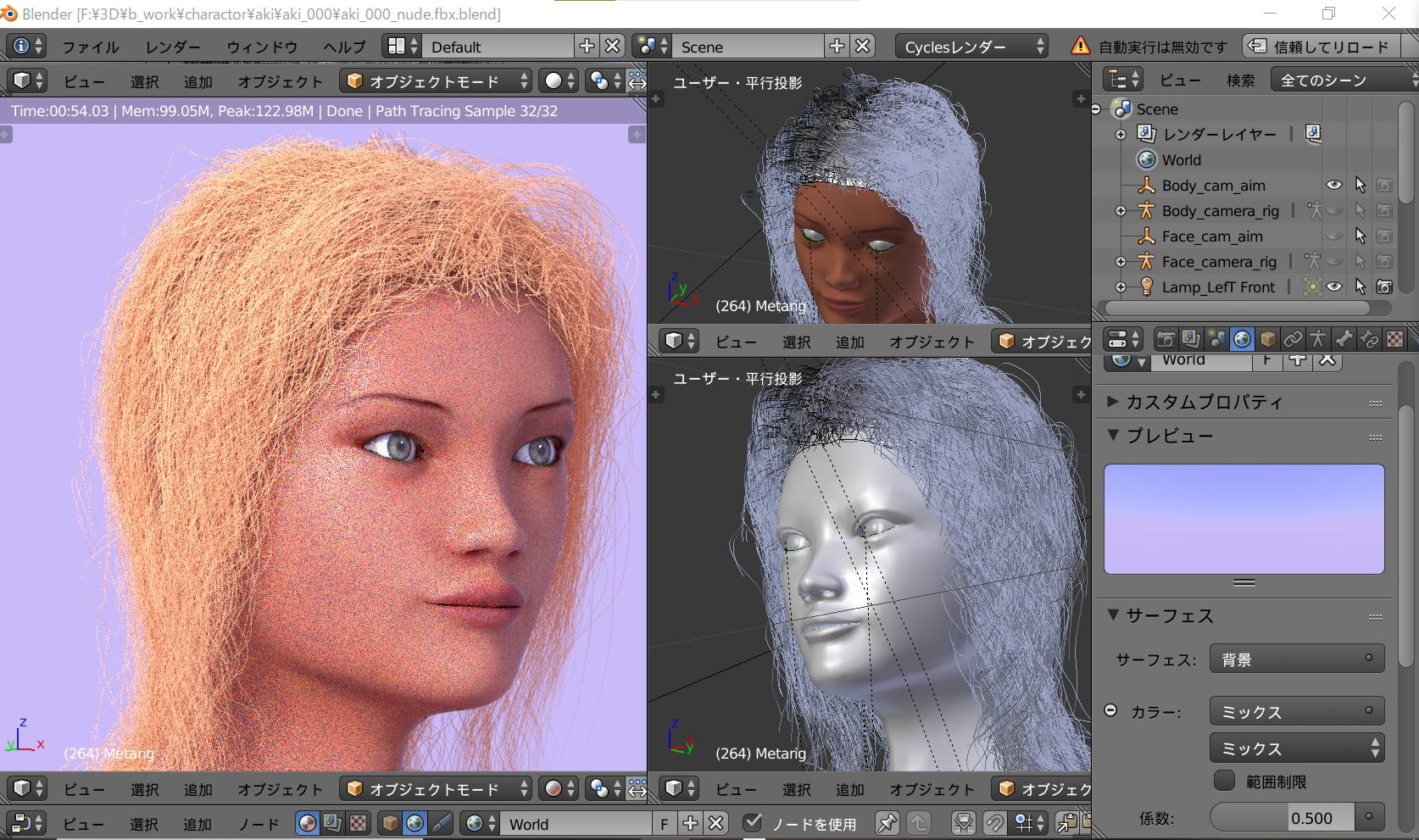Open the Object Constraints chain tab
1419x840 pixels.
(1293, 340)
